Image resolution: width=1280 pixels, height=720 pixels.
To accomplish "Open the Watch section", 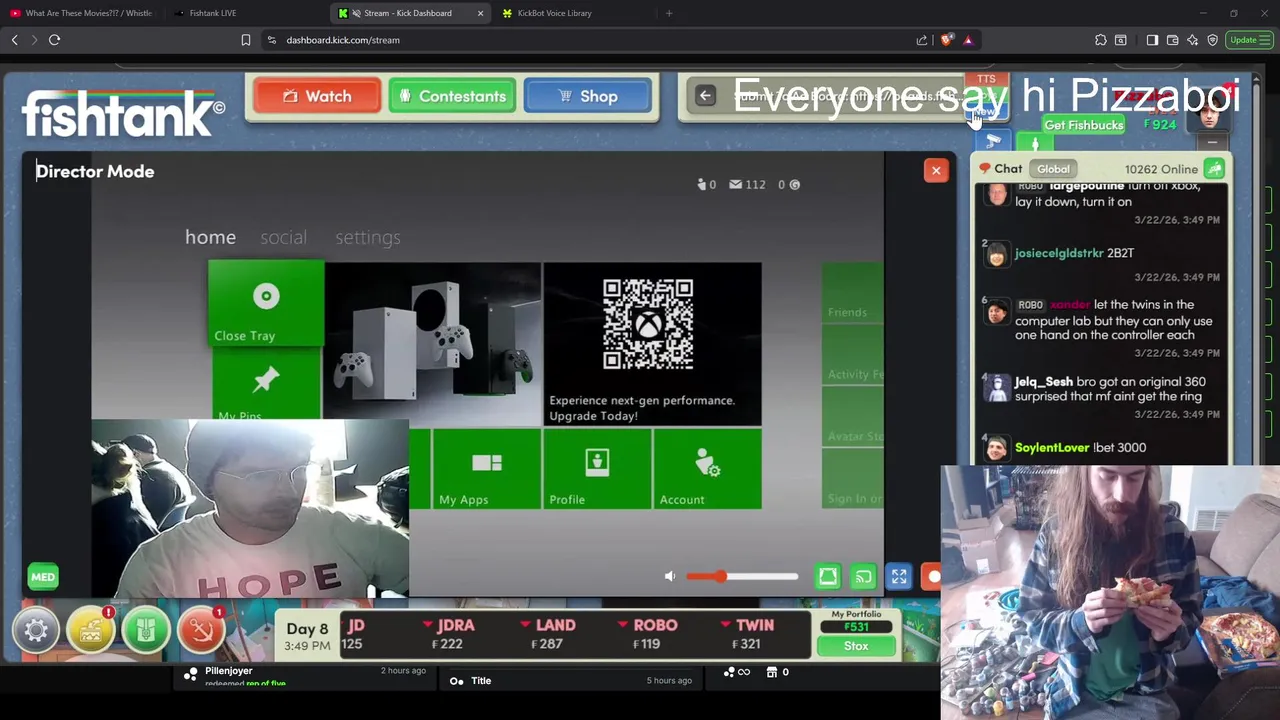I will [x=316, y=96].
